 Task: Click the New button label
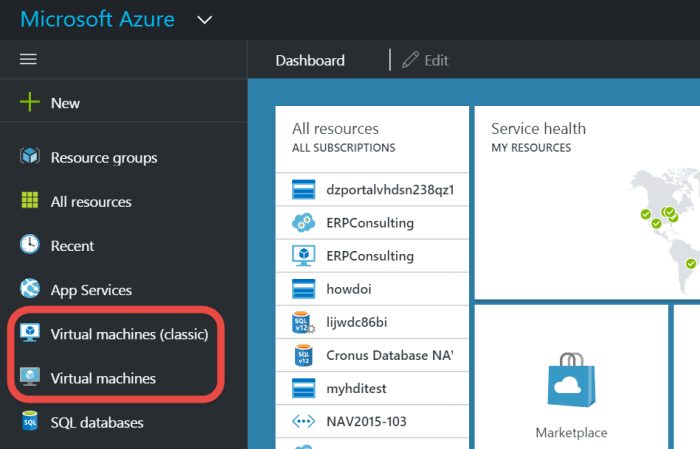(x=65, y=103)
